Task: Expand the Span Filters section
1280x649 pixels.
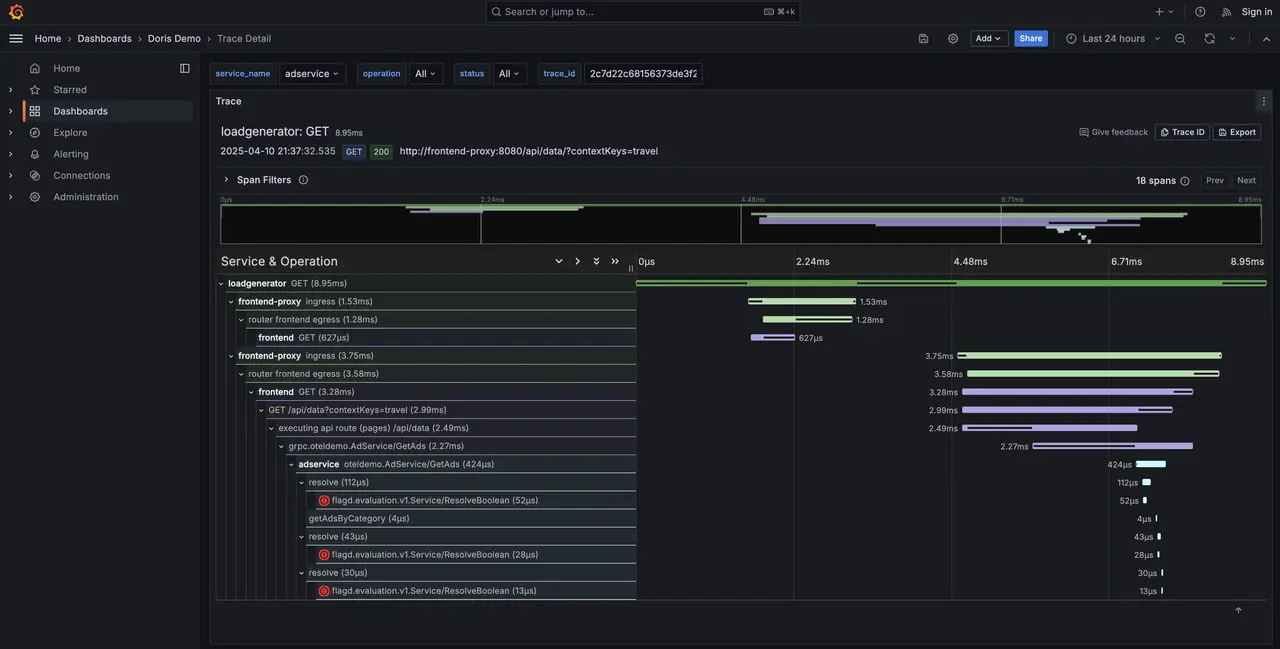Action: point(226,180)
